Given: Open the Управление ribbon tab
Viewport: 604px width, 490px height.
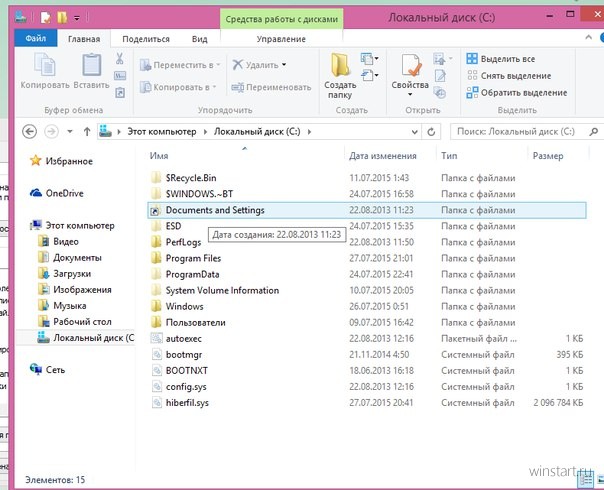Looking at the screenshot, I should tap(281, 39).
